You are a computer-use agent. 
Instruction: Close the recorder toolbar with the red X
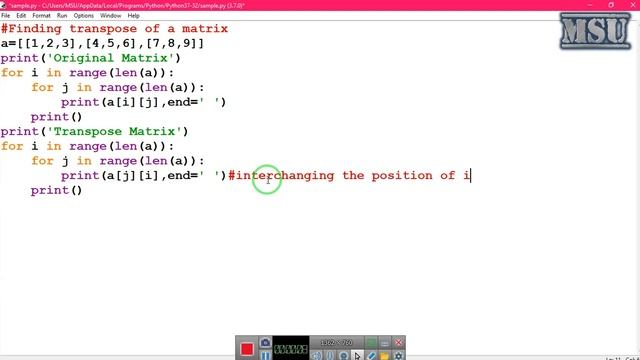[x=398, y=342]
